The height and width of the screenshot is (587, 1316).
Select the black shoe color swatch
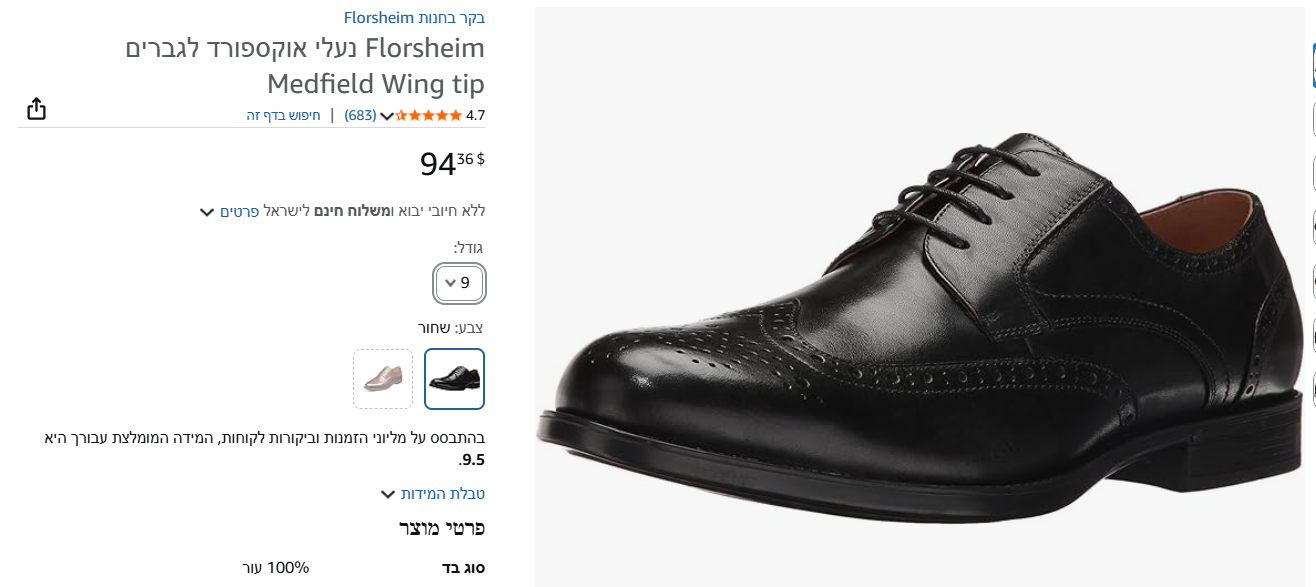point(454,378)
